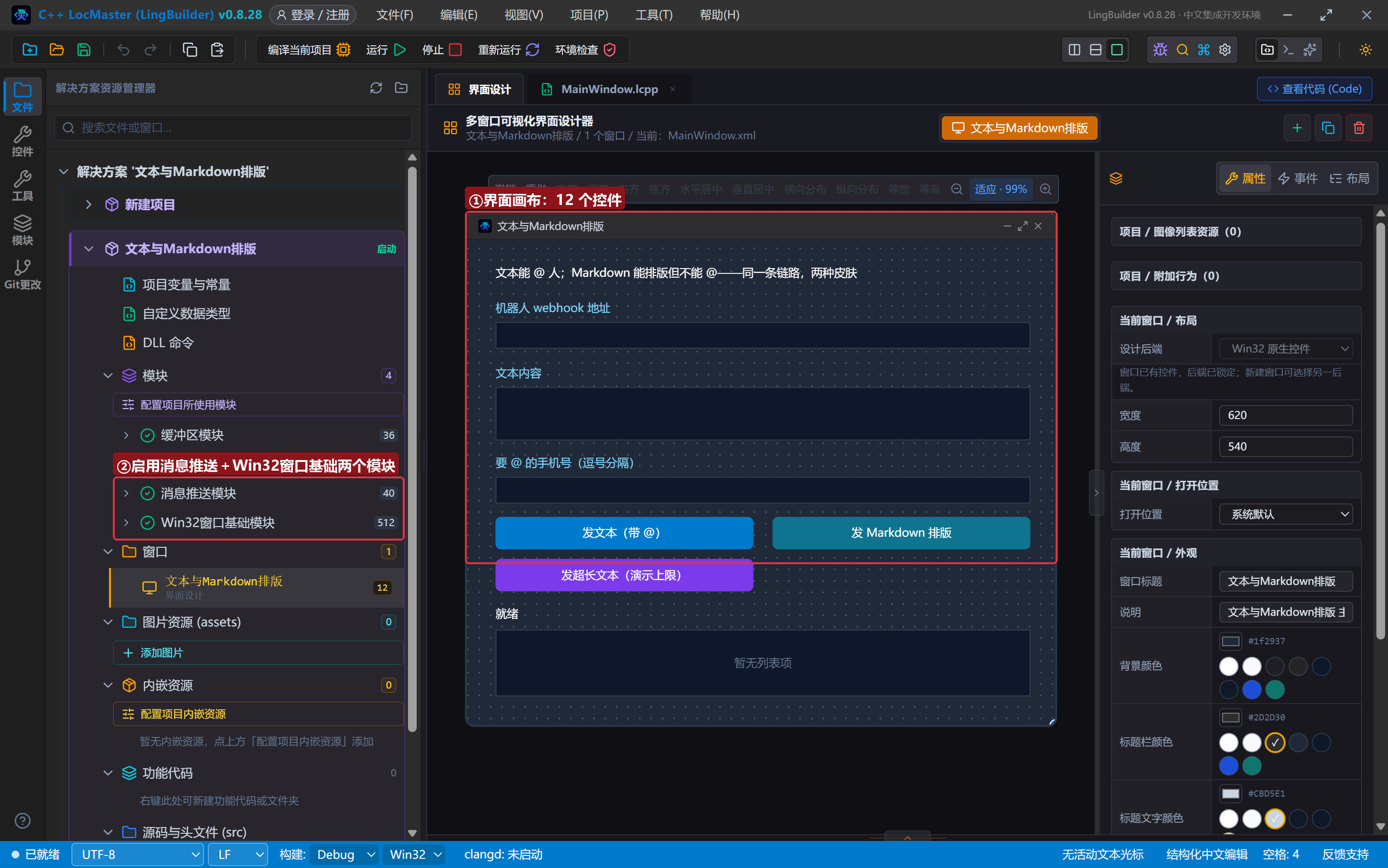Click the green add window plus icon
Screen dimensions: 1388x868
tap(1297, 127)
